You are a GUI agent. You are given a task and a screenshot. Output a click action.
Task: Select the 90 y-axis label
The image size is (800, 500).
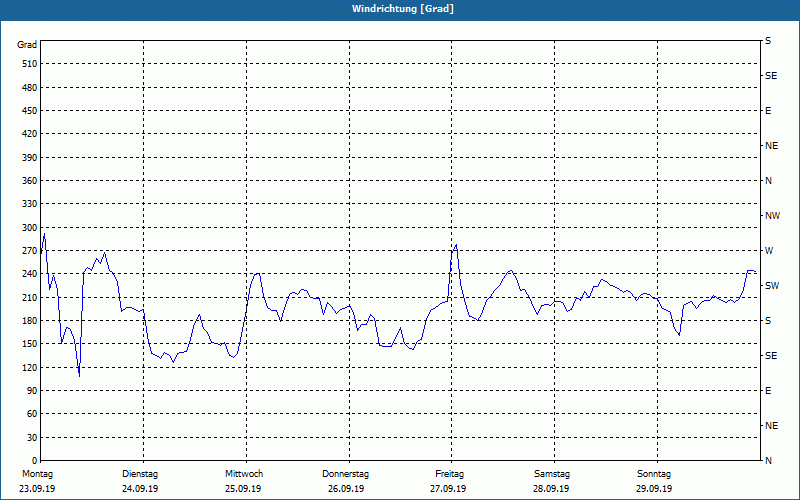click(x=32, y=391)
